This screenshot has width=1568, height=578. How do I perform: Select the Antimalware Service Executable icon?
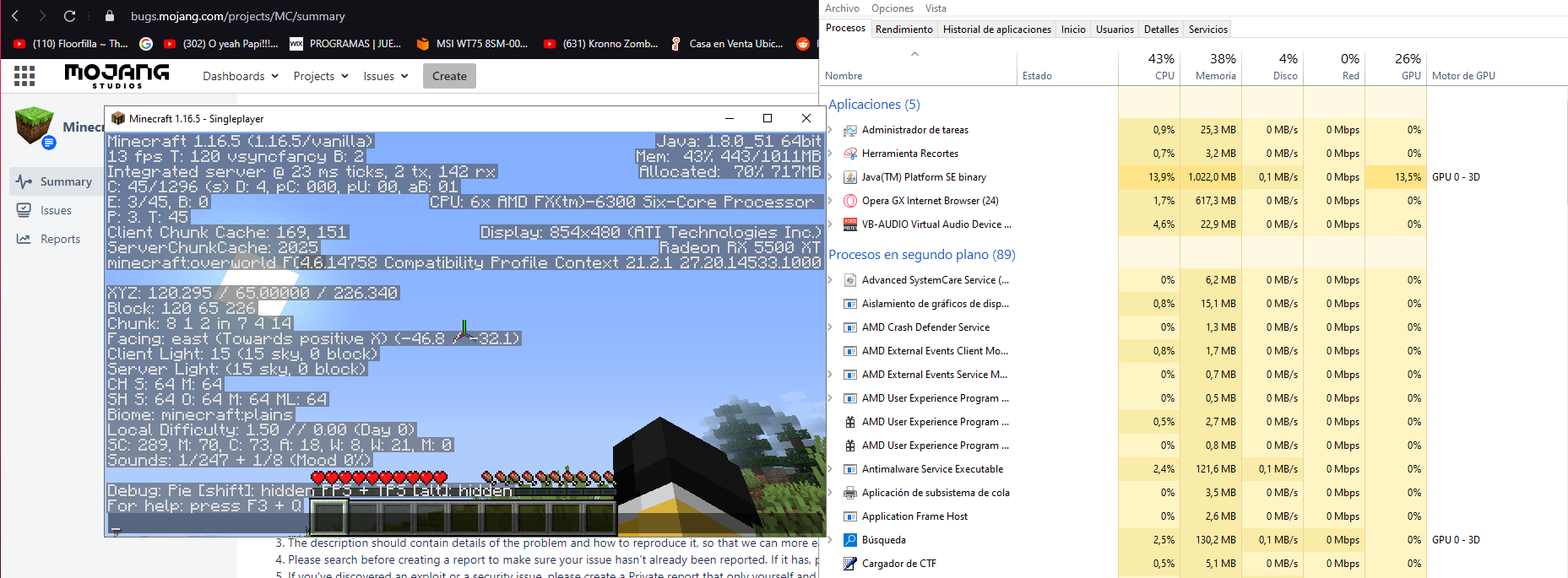(850, 469)
